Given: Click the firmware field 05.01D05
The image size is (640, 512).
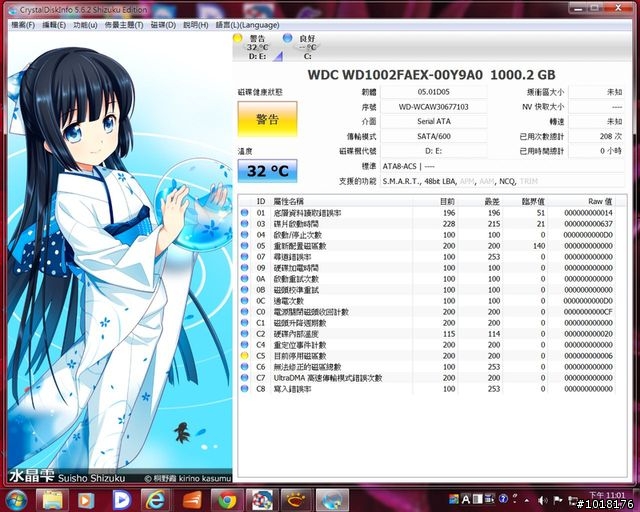Looking at the screenshot, I should (433, 92).
